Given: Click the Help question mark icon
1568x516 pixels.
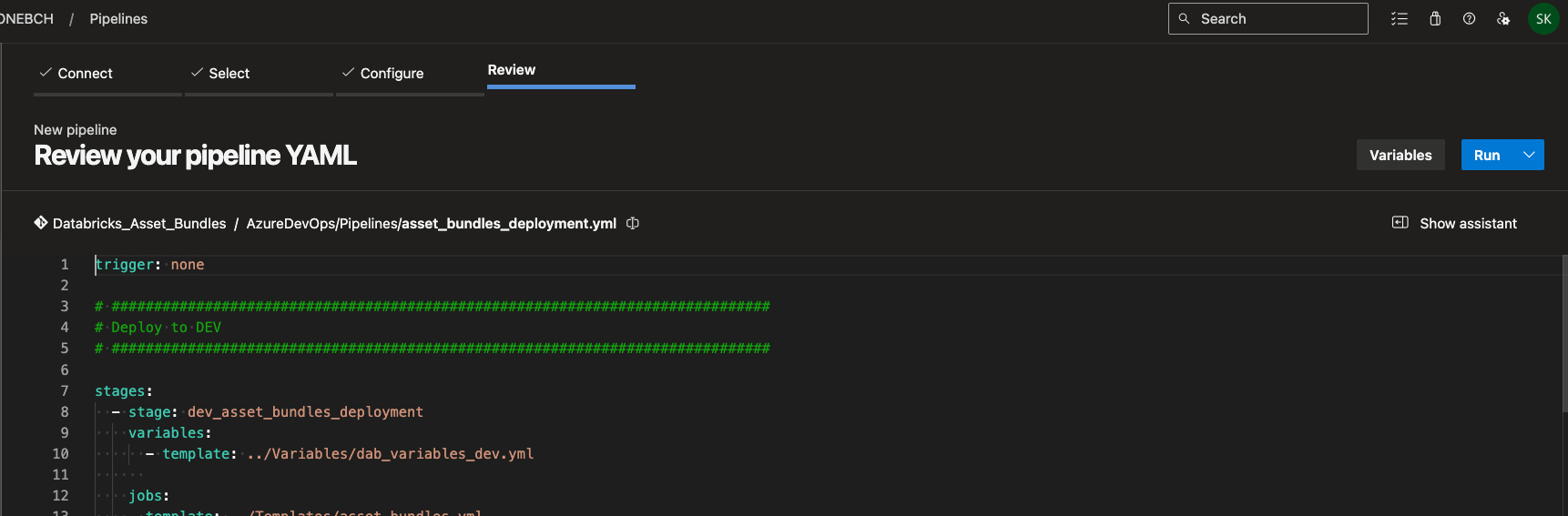Looking at the screenshot, I should click(1469, 19).
